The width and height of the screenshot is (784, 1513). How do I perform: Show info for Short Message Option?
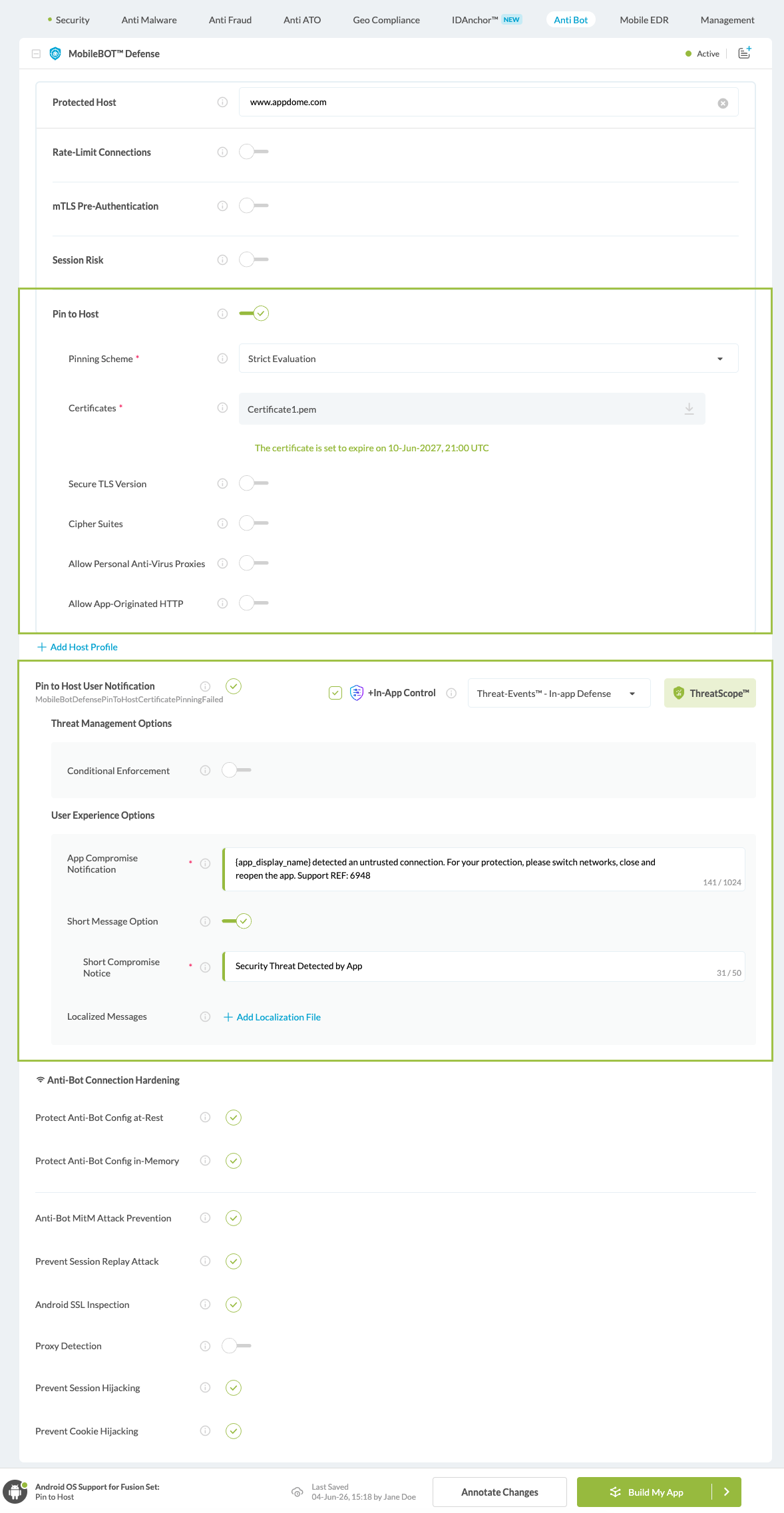pyautogui.click(x=205, y=921)
